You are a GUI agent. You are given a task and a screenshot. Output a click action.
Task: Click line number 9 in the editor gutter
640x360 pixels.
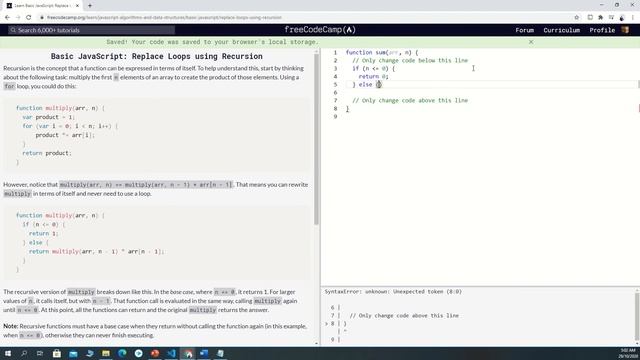(x=336, y=116)
